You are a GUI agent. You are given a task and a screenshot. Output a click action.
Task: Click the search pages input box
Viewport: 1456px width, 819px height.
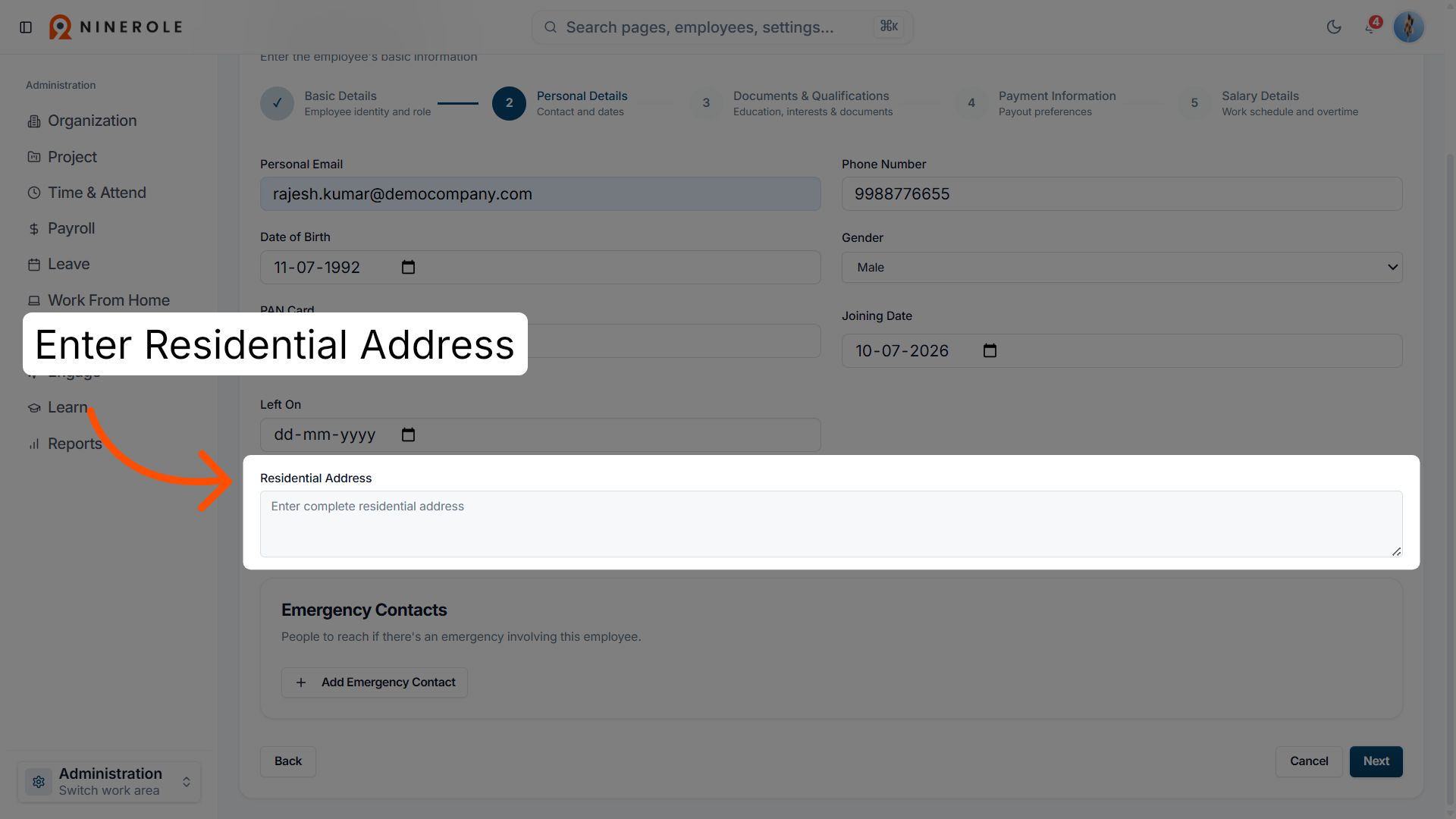(722, 27)
